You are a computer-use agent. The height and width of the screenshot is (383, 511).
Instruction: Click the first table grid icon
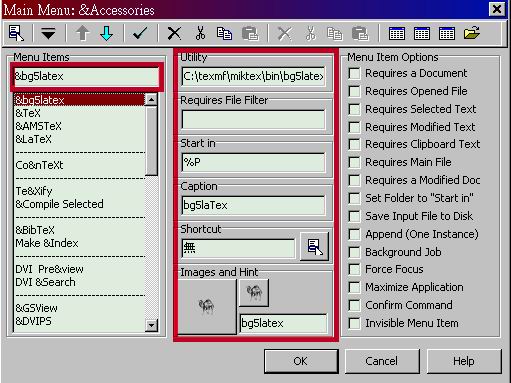click(397, 33)
